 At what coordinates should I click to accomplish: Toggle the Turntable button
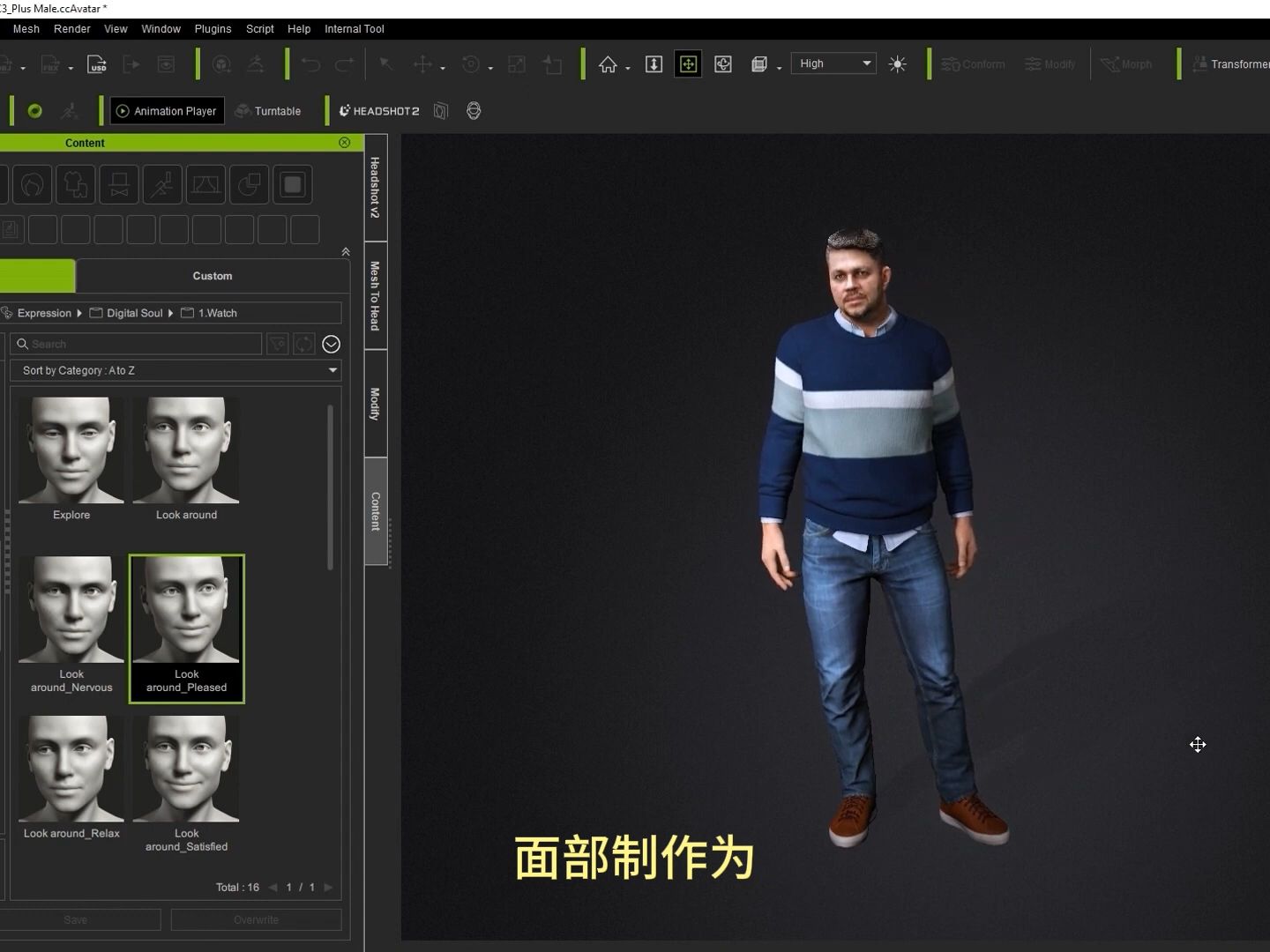click(268, 111)
